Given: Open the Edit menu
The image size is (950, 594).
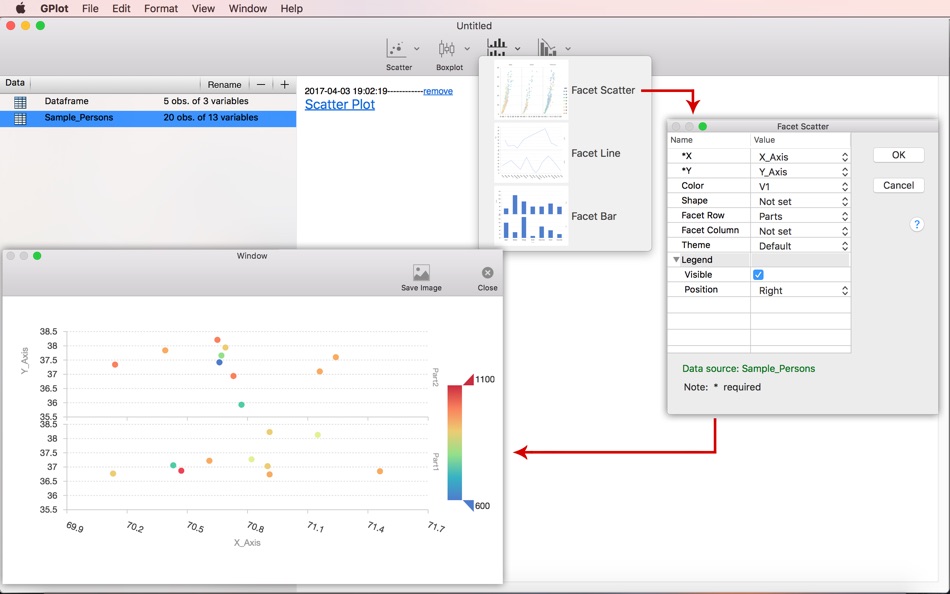Looking at the screenshot, I should [121, 8].
